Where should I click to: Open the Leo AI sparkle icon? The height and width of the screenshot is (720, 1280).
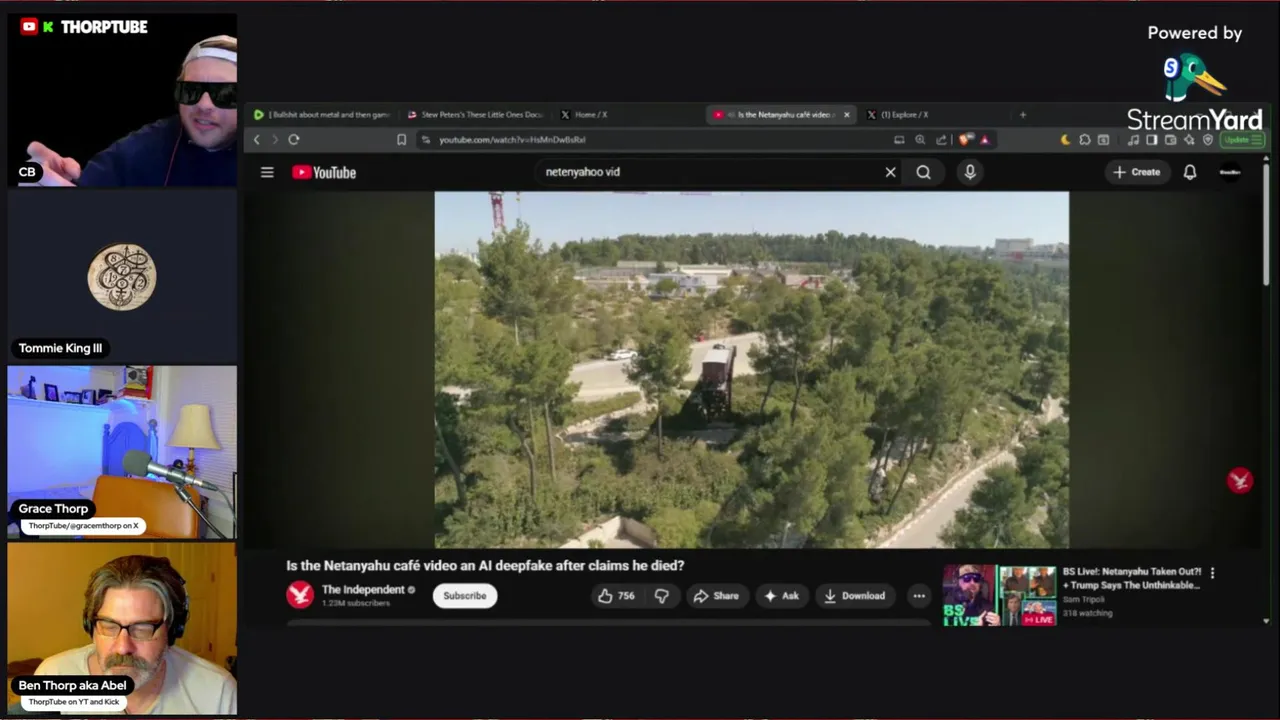point(1190,140)
